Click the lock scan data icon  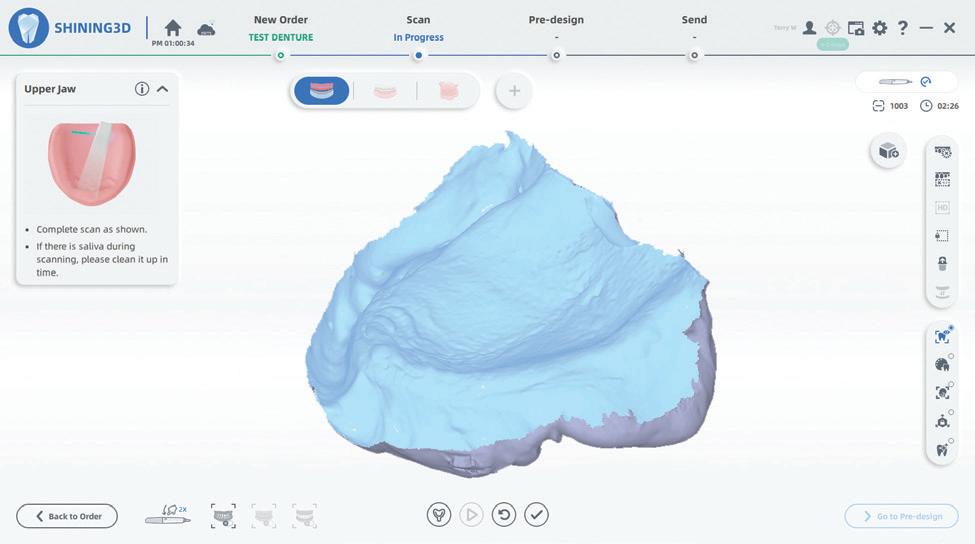[943, 264]
